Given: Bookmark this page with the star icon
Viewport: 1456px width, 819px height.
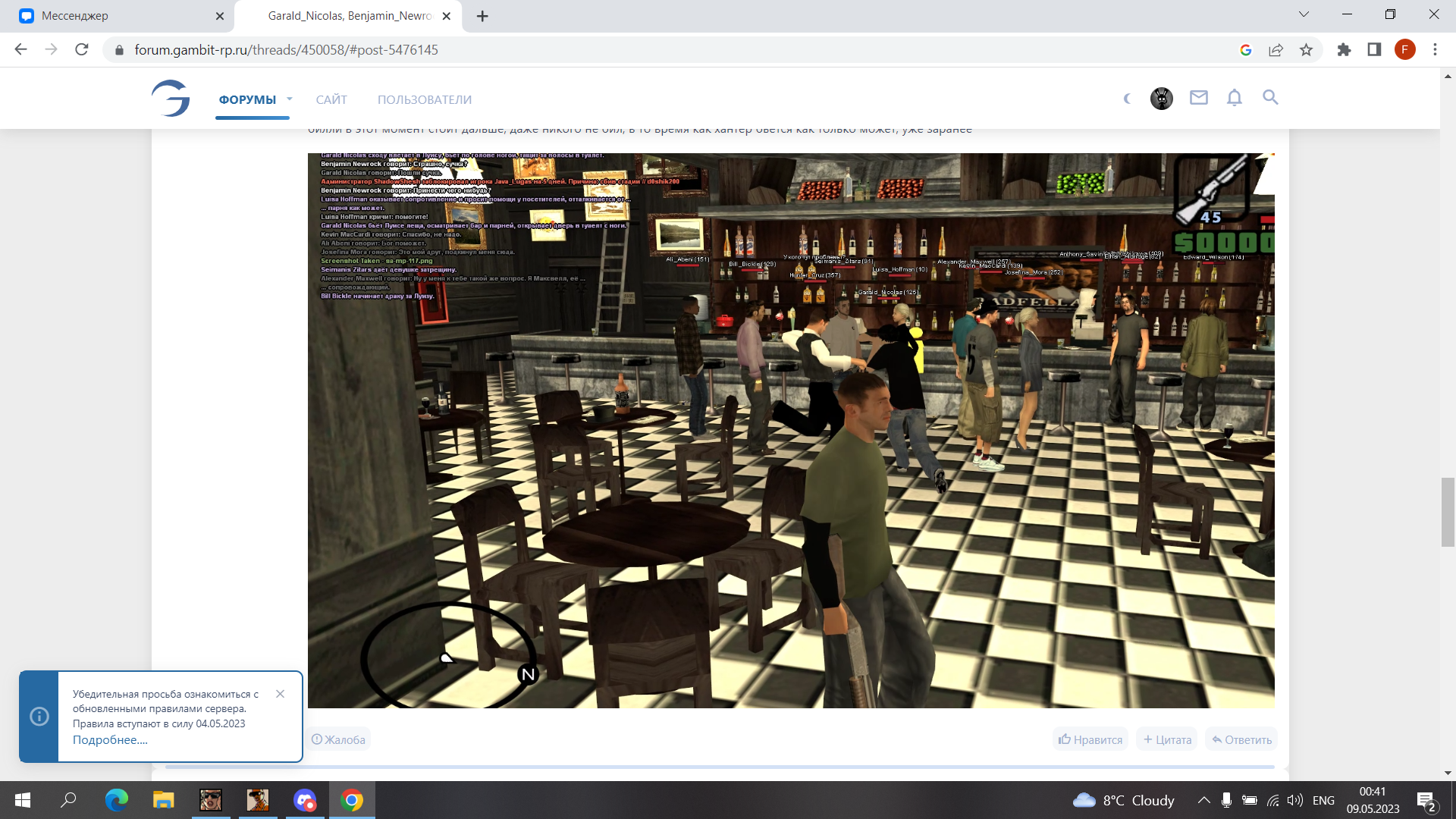Looking at the screenshot, I should (1306, 50).
